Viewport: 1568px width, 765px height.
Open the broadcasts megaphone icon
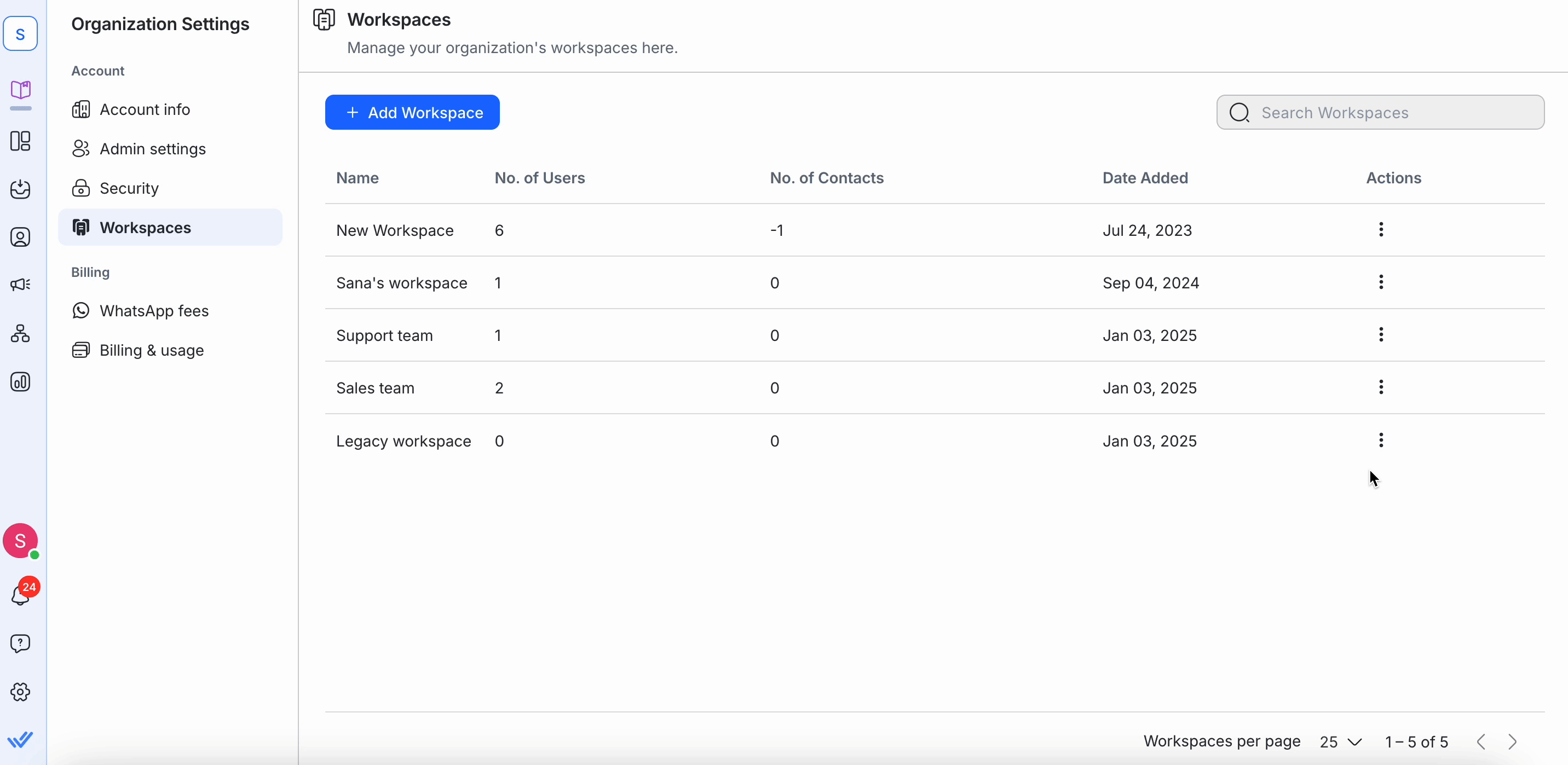click(x=20, y=285)
